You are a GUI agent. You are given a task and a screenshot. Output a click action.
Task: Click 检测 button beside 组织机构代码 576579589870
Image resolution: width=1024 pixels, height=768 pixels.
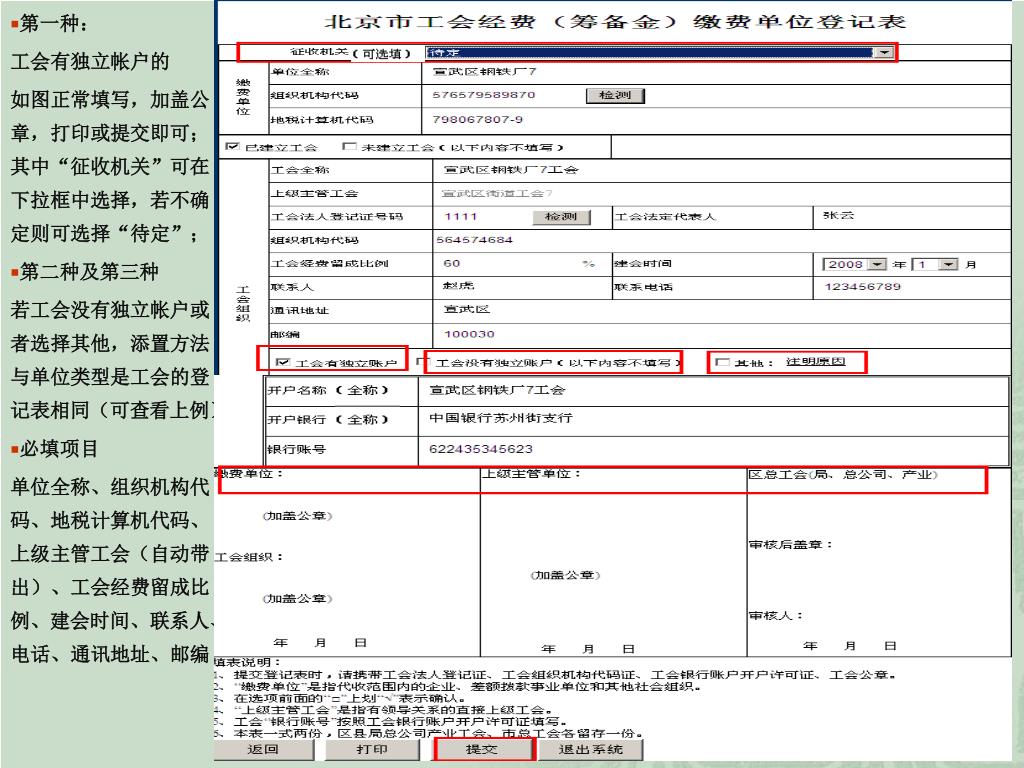(615, 95)
